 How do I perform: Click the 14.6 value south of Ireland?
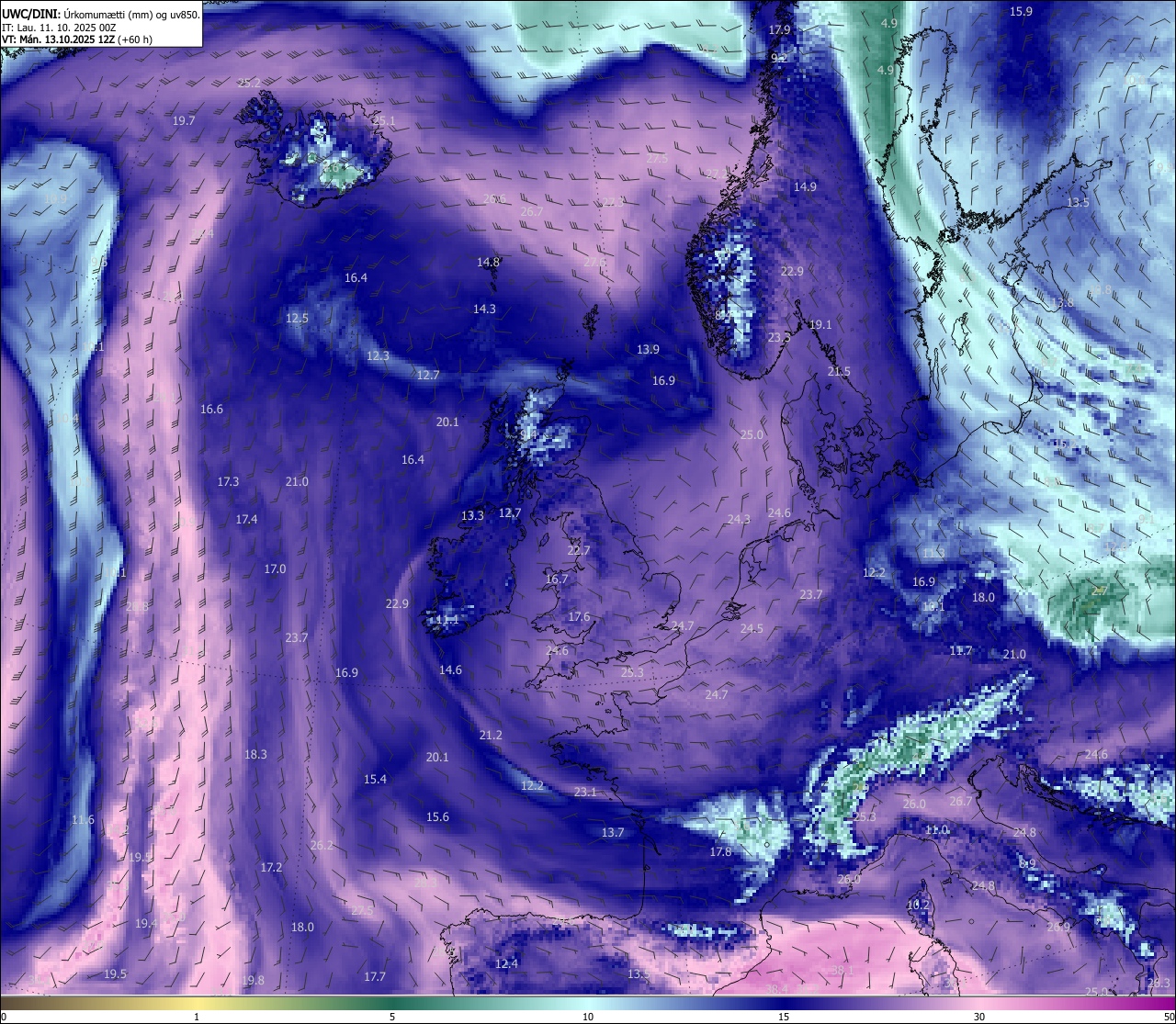pos(450,670)
